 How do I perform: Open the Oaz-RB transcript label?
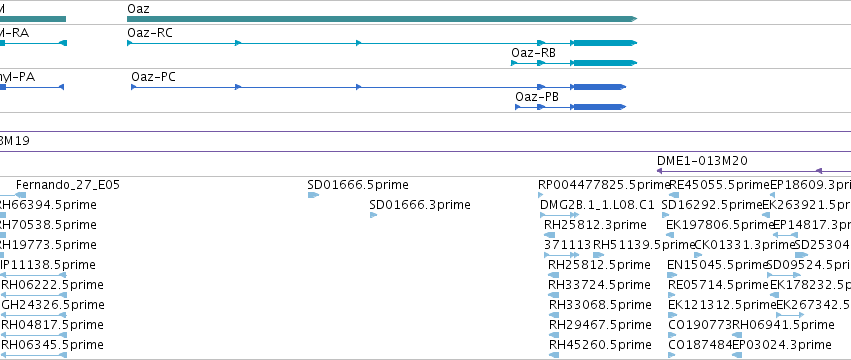click(x=533, y=53)
